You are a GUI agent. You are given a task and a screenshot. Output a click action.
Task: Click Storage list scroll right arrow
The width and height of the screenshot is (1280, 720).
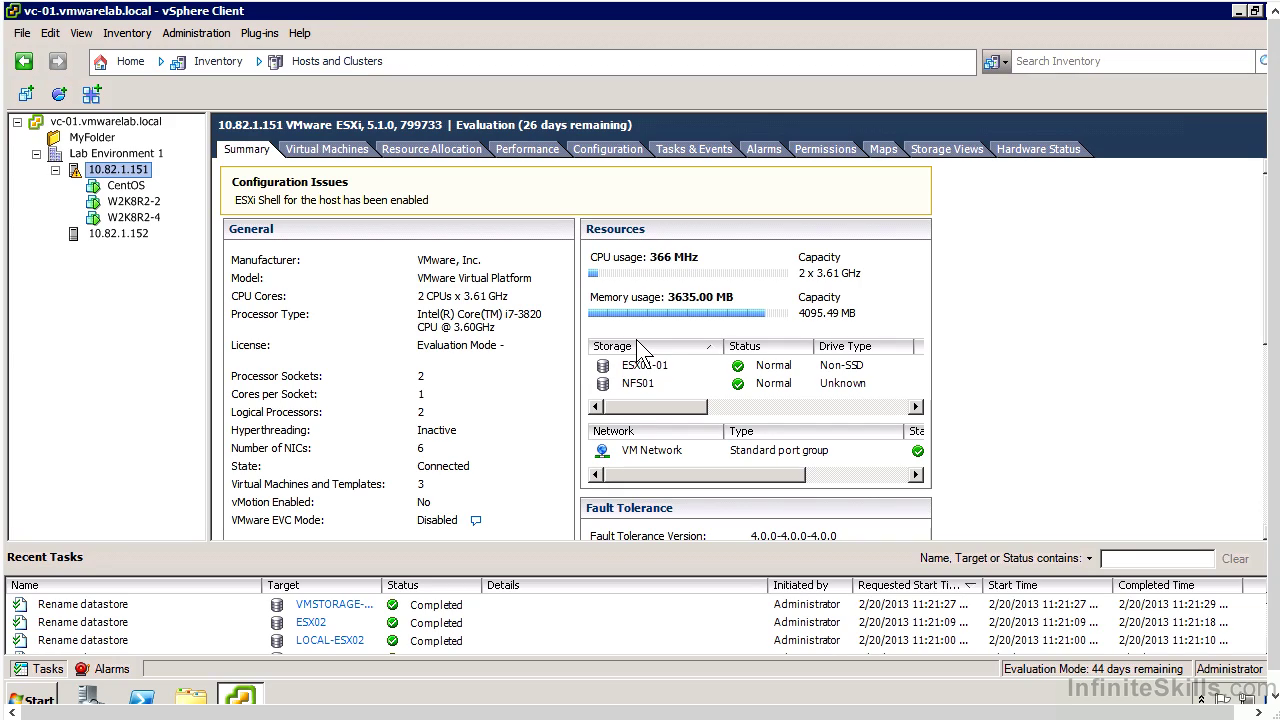(x=915, y=407)
